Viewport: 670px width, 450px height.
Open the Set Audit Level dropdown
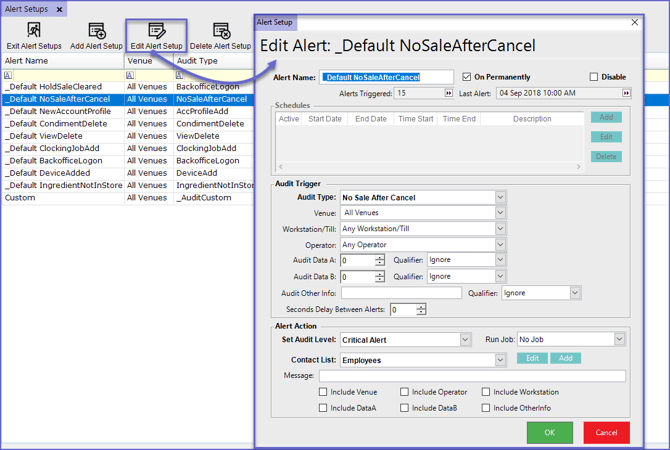coord(465,340)
